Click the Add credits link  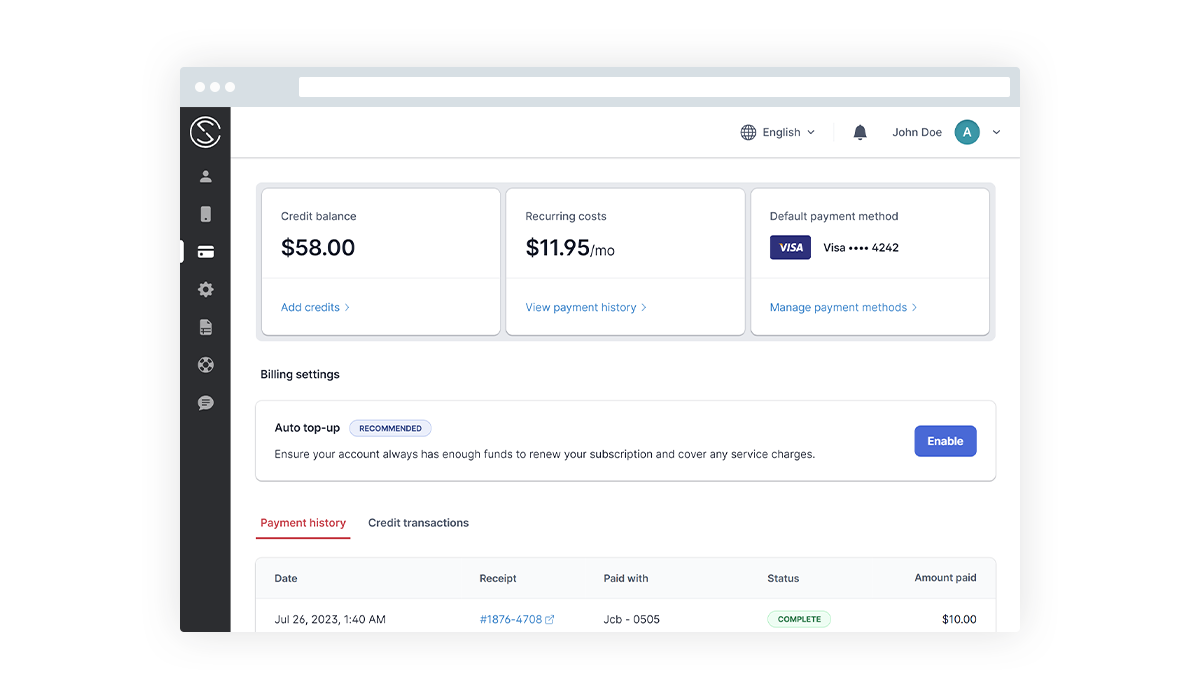tap(315, 307)
